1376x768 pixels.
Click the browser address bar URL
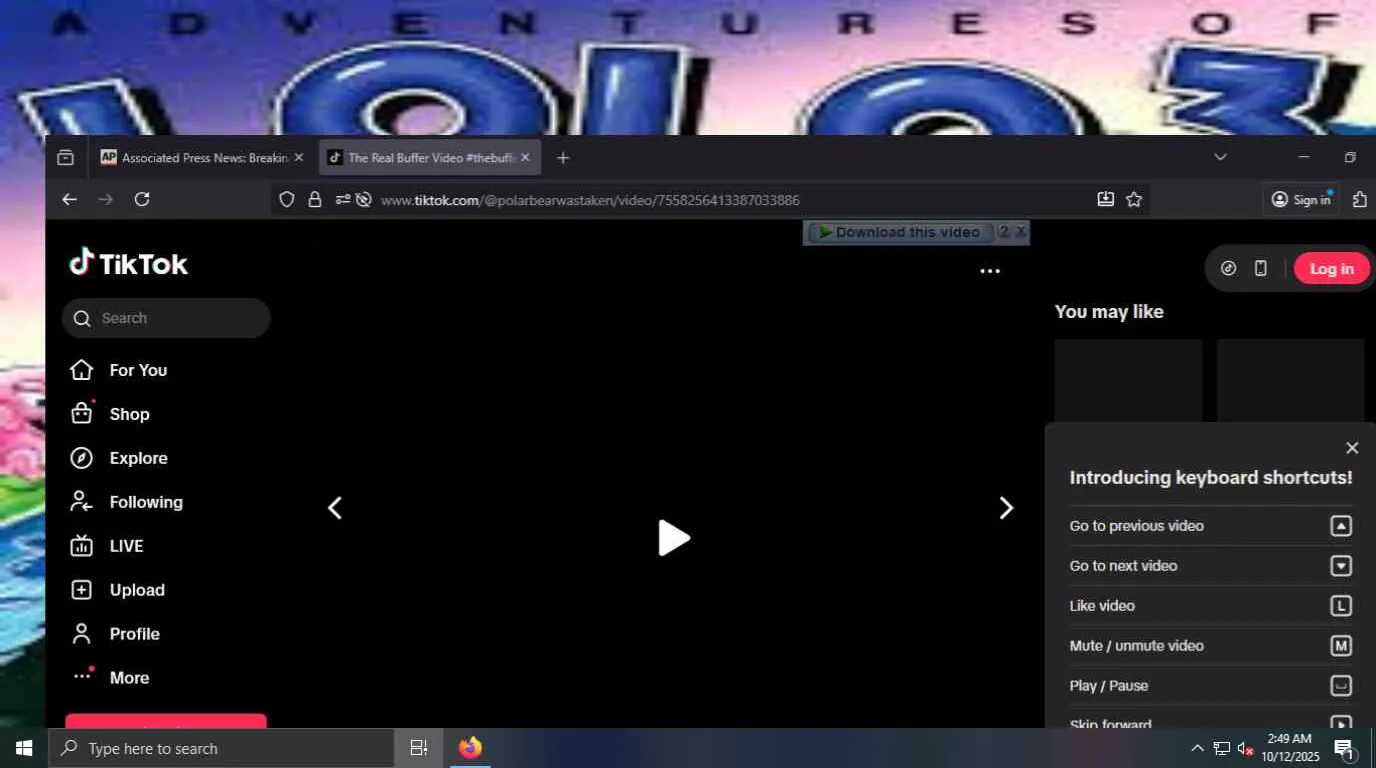[590, 200]
